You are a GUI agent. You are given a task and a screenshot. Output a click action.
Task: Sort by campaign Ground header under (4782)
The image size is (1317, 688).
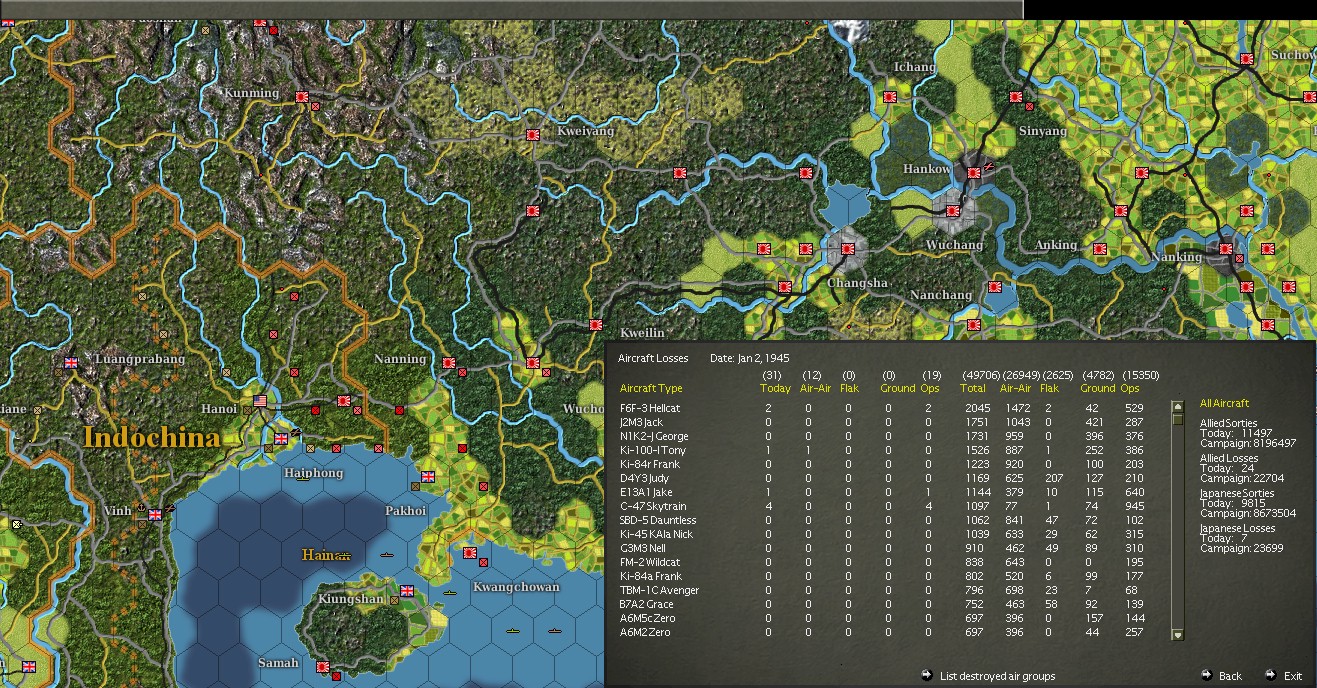(x=1097, y=388)
